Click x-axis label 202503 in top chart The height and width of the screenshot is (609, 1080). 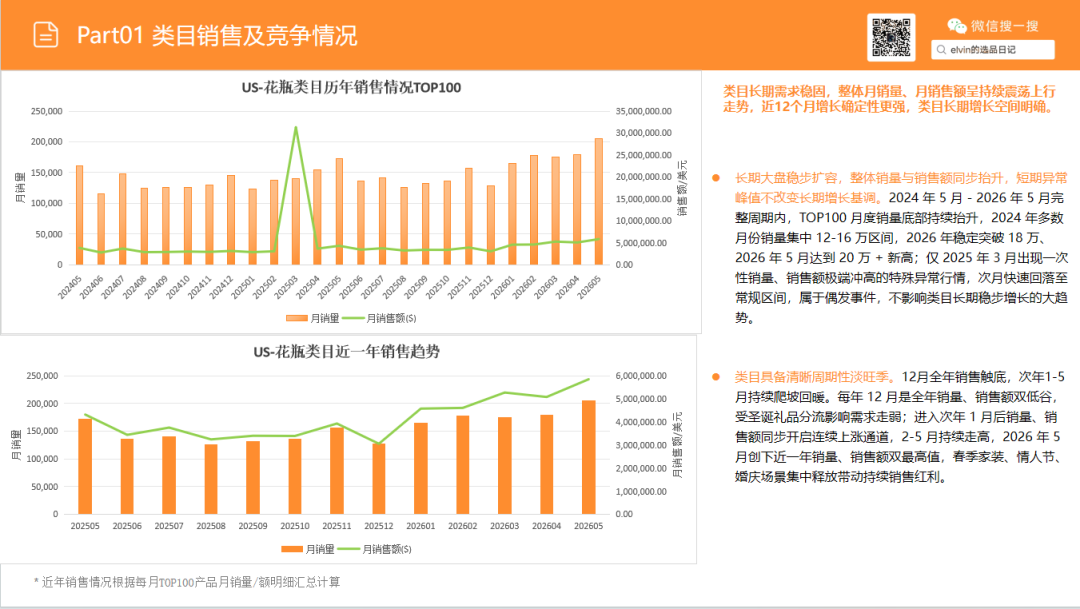click(286, 287)
